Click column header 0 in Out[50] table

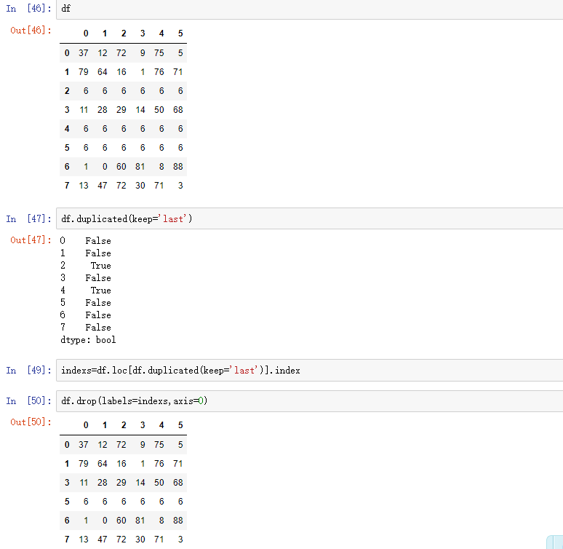tap(85, 425)
